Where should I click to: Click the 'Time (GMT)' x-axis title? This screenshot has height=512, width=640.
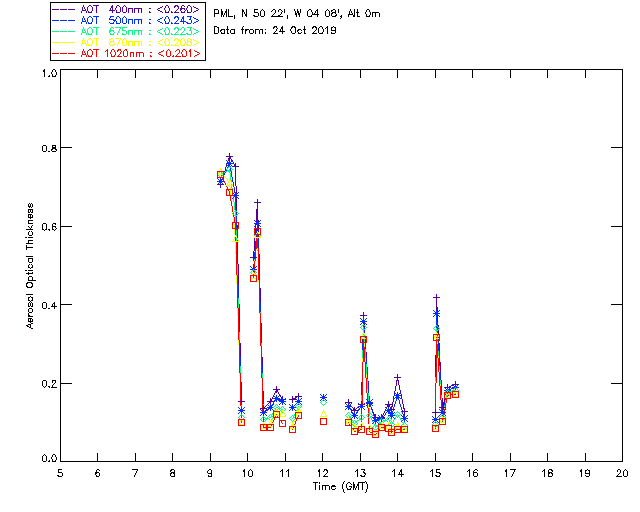click(x=340, y=486)
